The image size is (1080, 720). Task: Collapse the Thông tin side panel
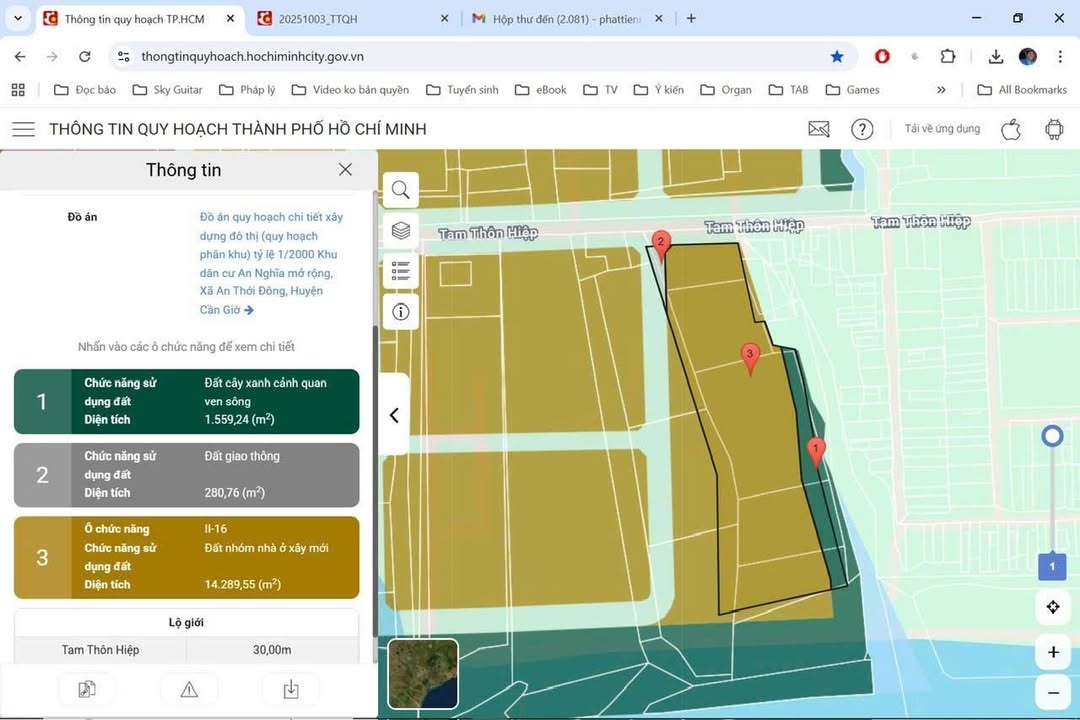pos(393,414)
